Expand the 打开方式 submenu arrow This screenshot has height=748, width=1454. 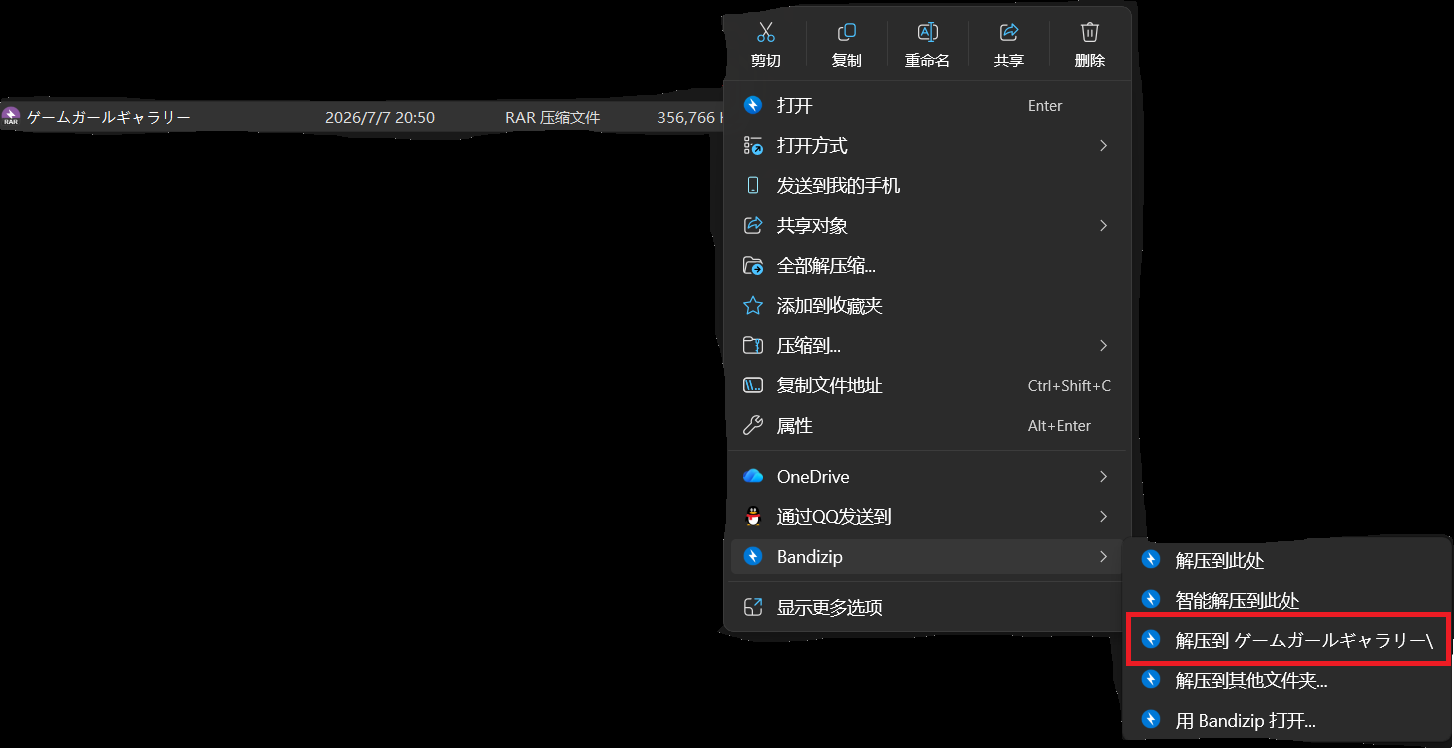[1103, 145]
